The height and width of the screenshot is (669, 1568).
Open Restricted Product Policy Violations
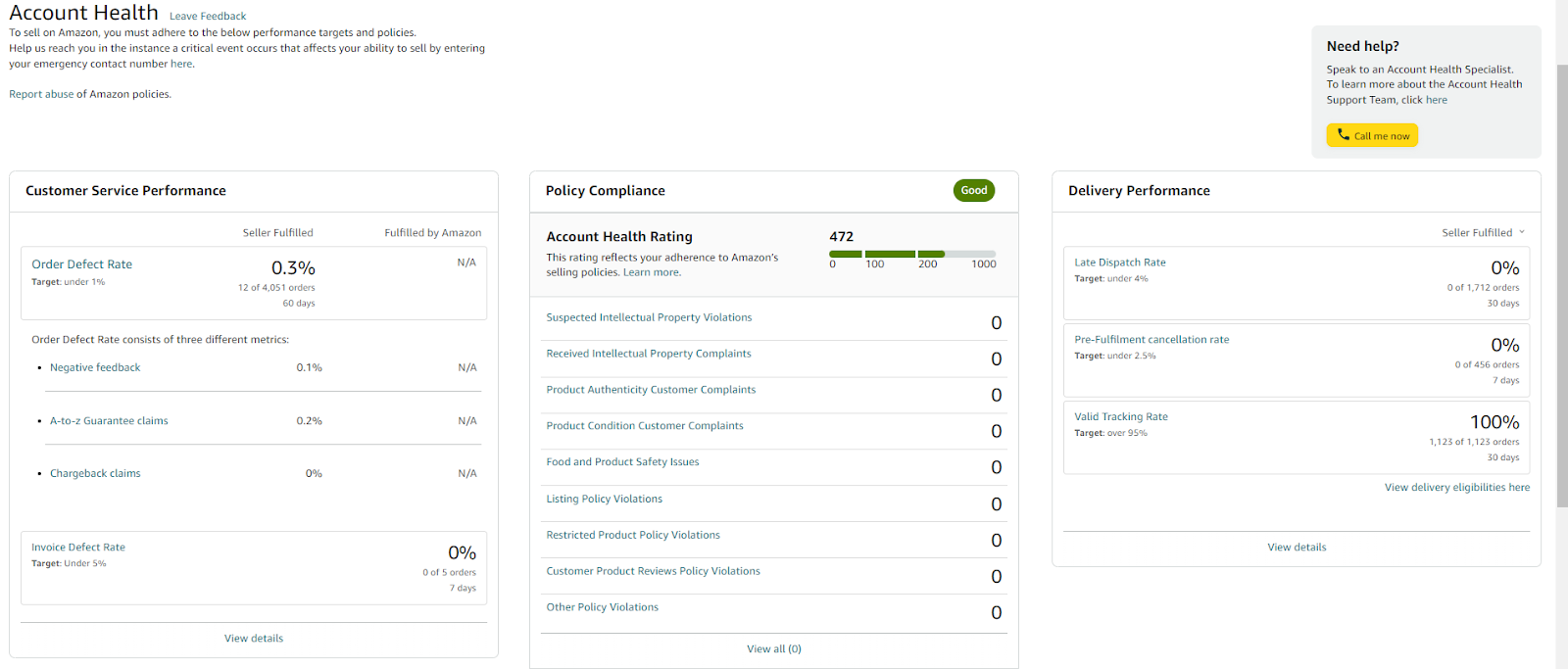pos(633,535)
